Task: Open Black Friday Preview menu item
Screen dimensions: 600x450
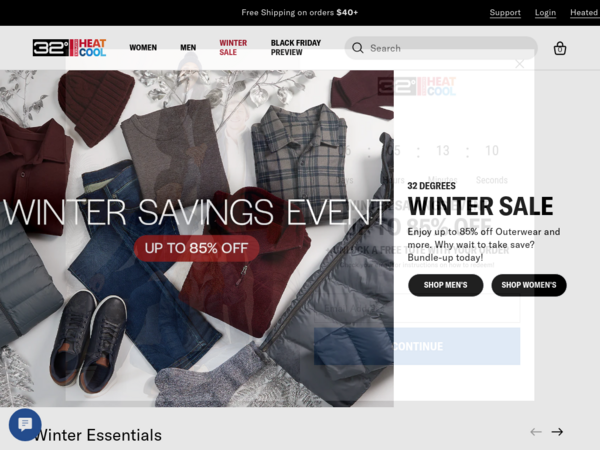Action: [x=296, y=47]
